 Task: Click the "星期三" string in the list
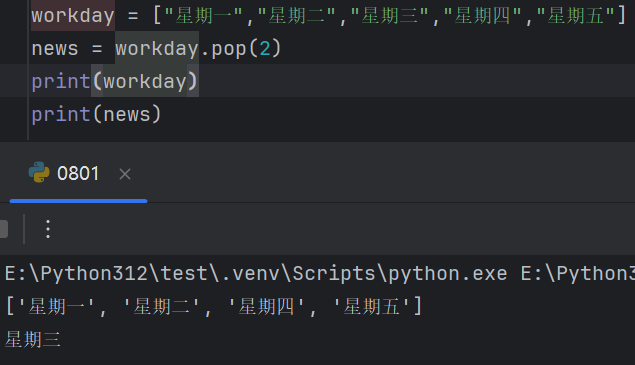390,16
